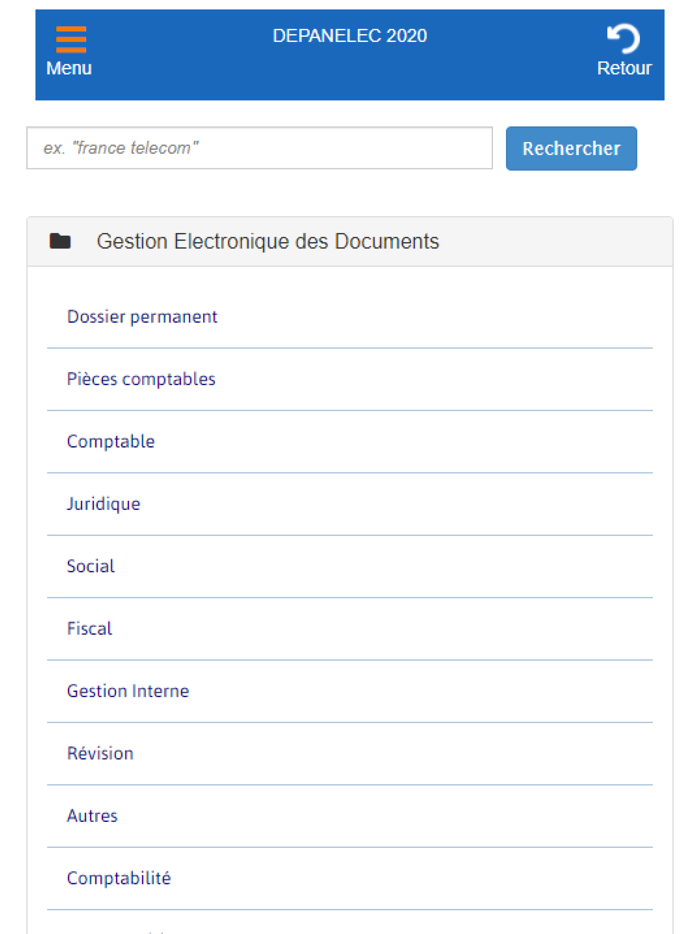
Task: Click the Retour back arrow icon
Action: (624, 39)
